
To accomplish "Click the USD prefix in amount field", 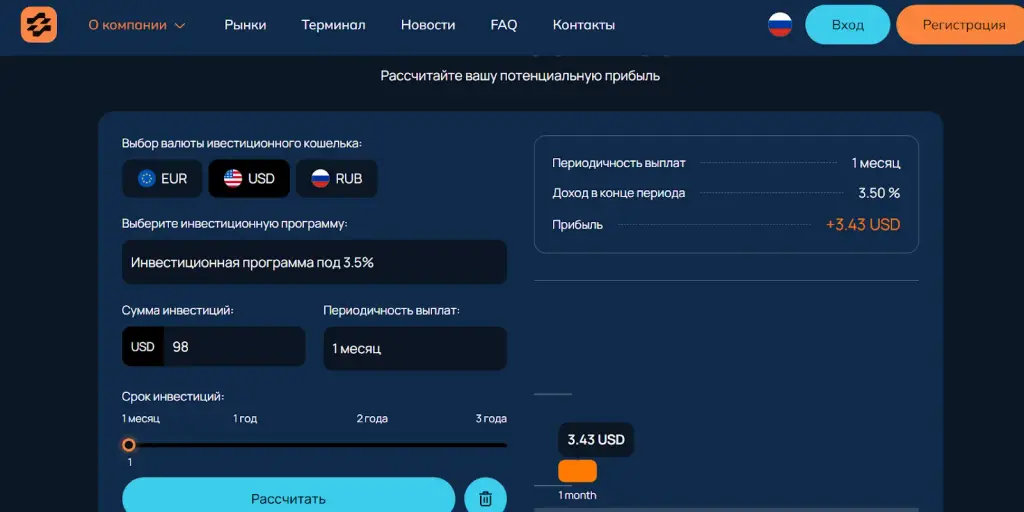I will point(142,347).
